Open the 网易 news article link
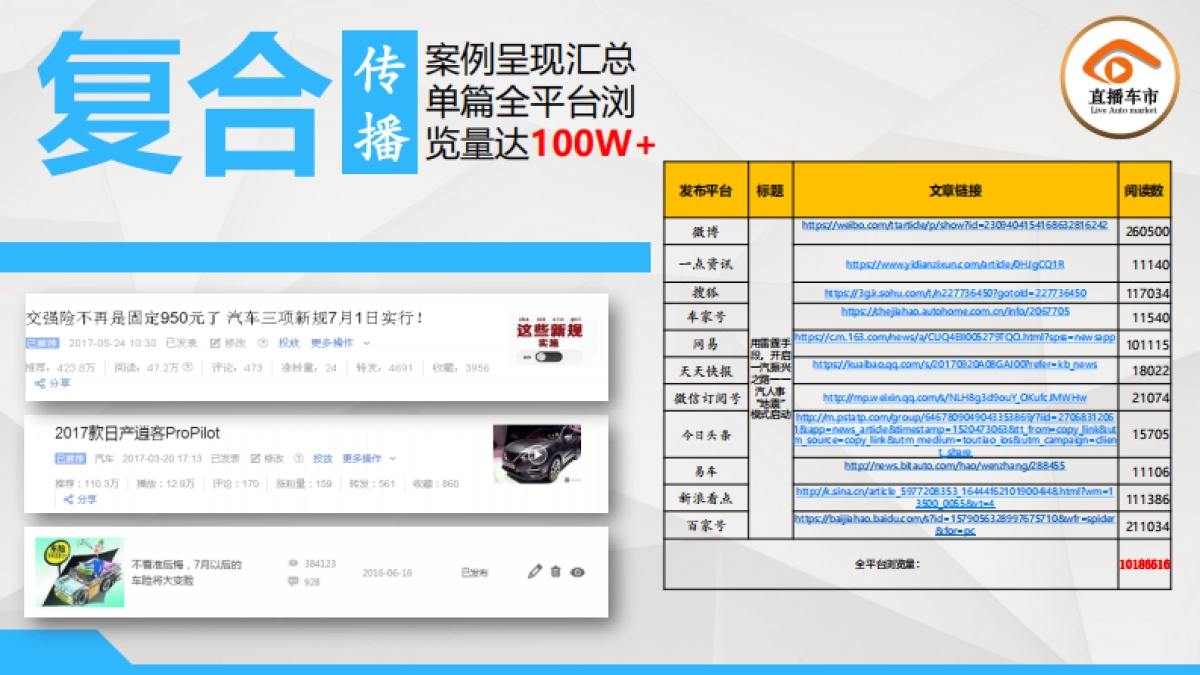Viewport: 1200px width, 675px height. click(955, 343)
